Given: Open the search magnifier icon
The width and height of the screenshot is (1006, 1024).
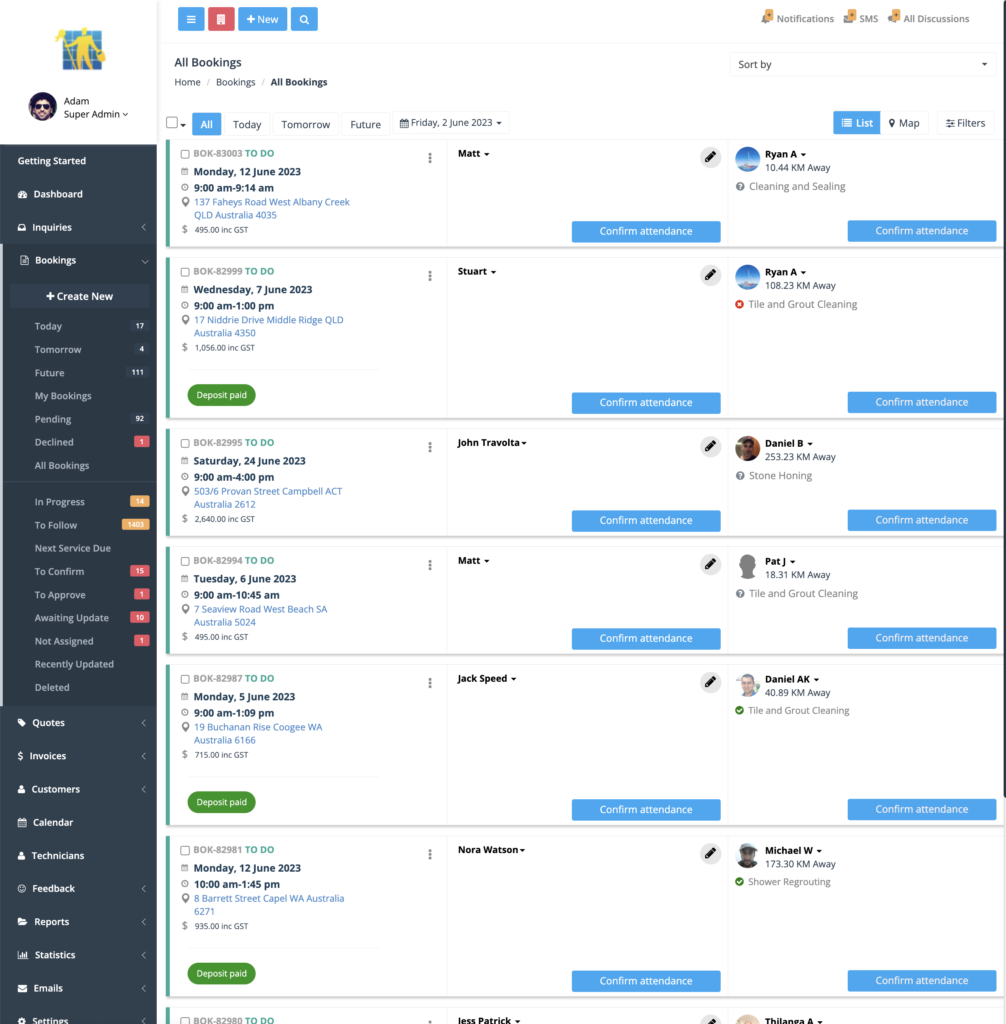Looking at the screenshot, I should click(304, 19).
